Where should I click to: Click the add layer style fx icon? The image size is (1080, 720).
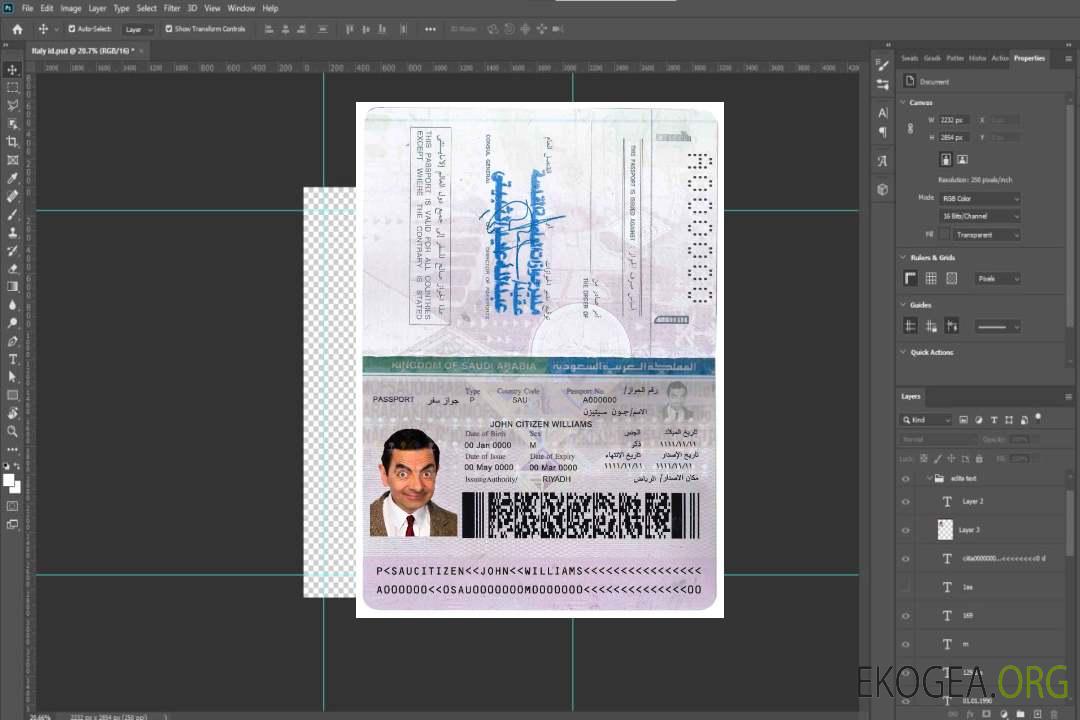click(970, 714)
